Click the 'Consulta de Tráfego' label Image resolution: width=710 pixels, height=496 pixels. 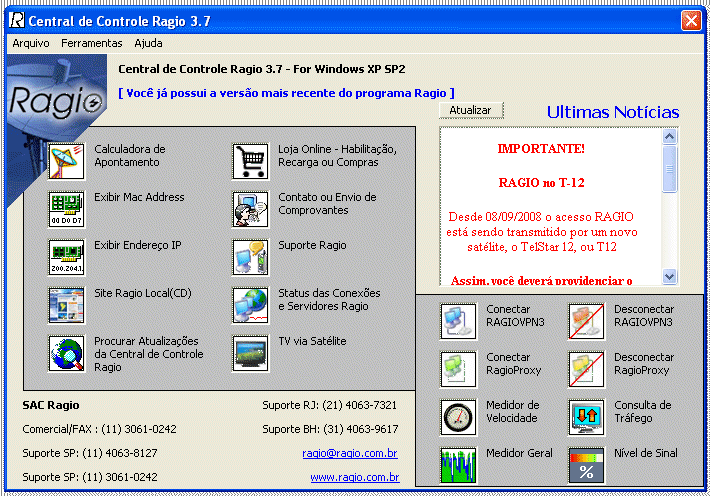(x=643, y=411)
